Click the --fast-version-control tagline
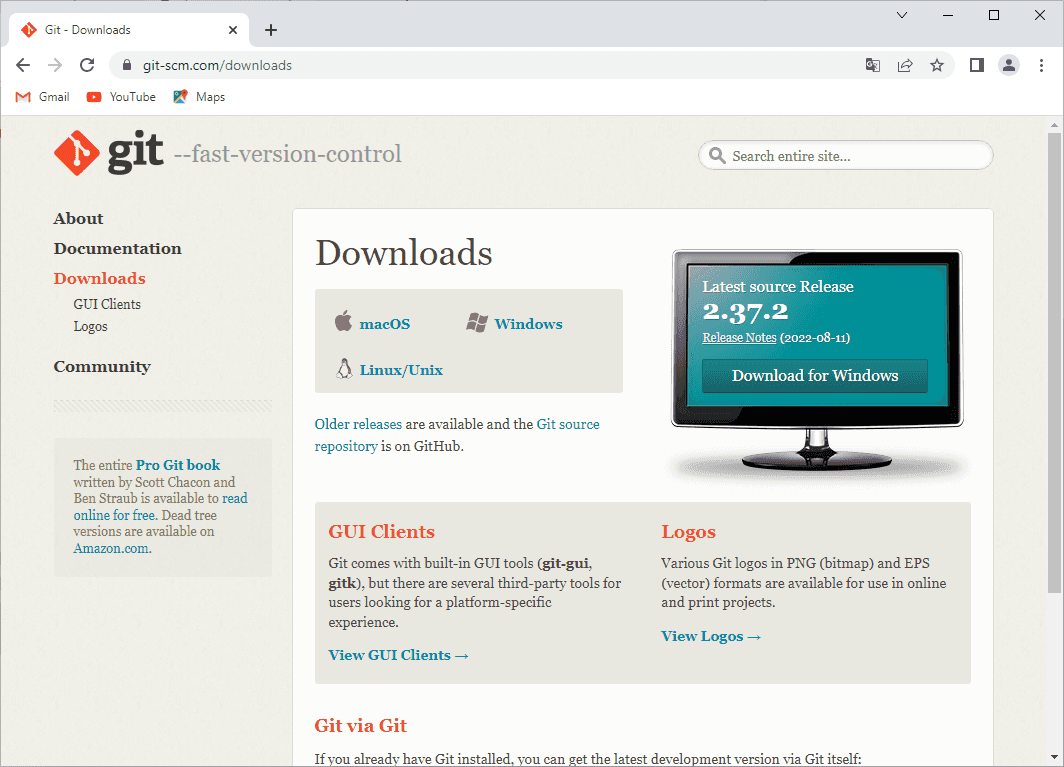The image size is (1064, 767). [x=288, y=154]
